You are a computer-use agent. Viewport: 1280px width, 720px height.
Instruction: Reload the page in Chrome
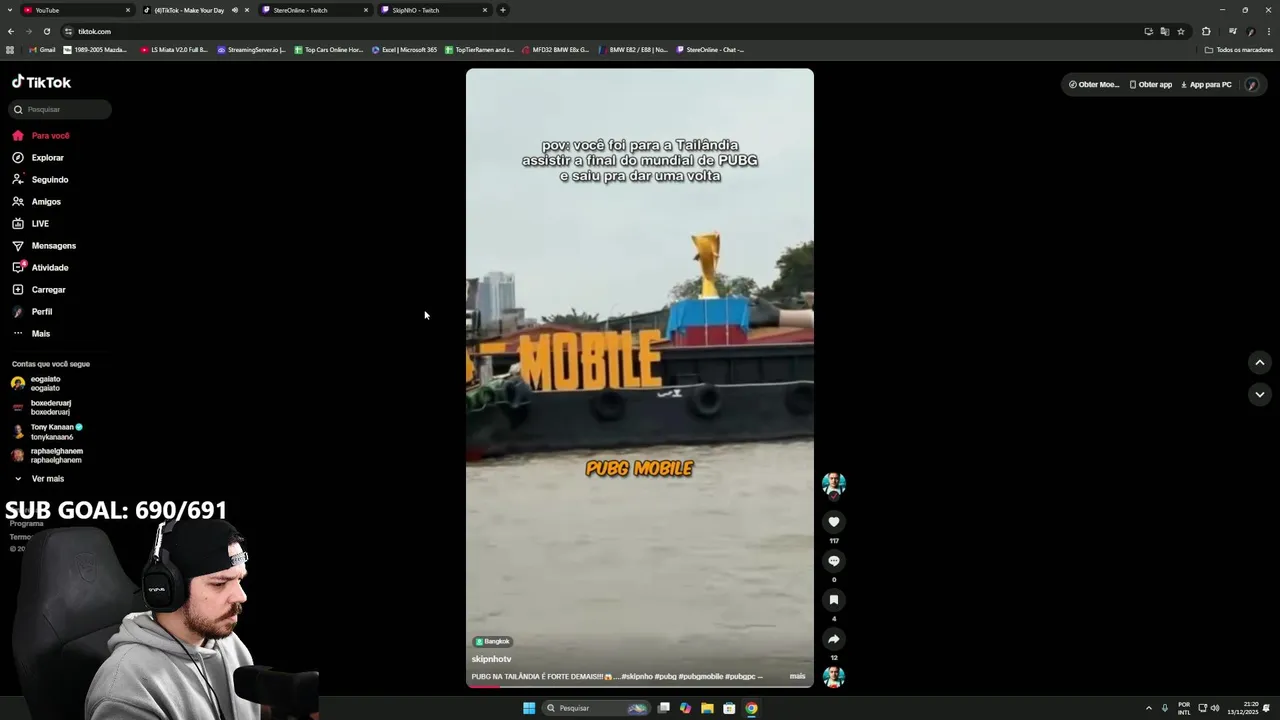click(46, 31)
